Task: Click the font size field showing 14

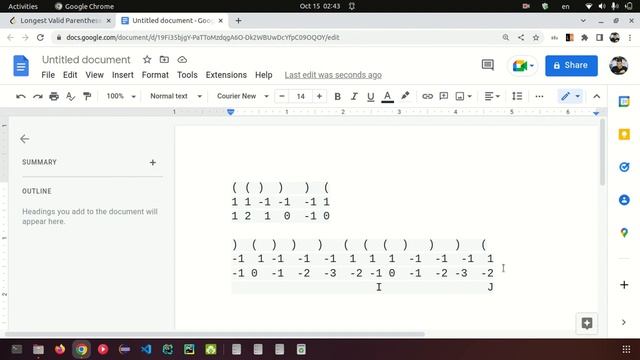Action: [x=300, y=96]
